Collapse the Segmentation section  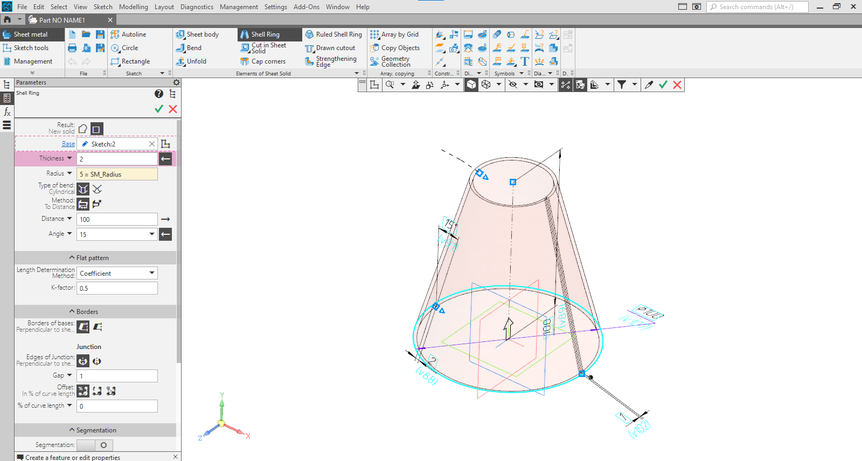coord(95,430)
